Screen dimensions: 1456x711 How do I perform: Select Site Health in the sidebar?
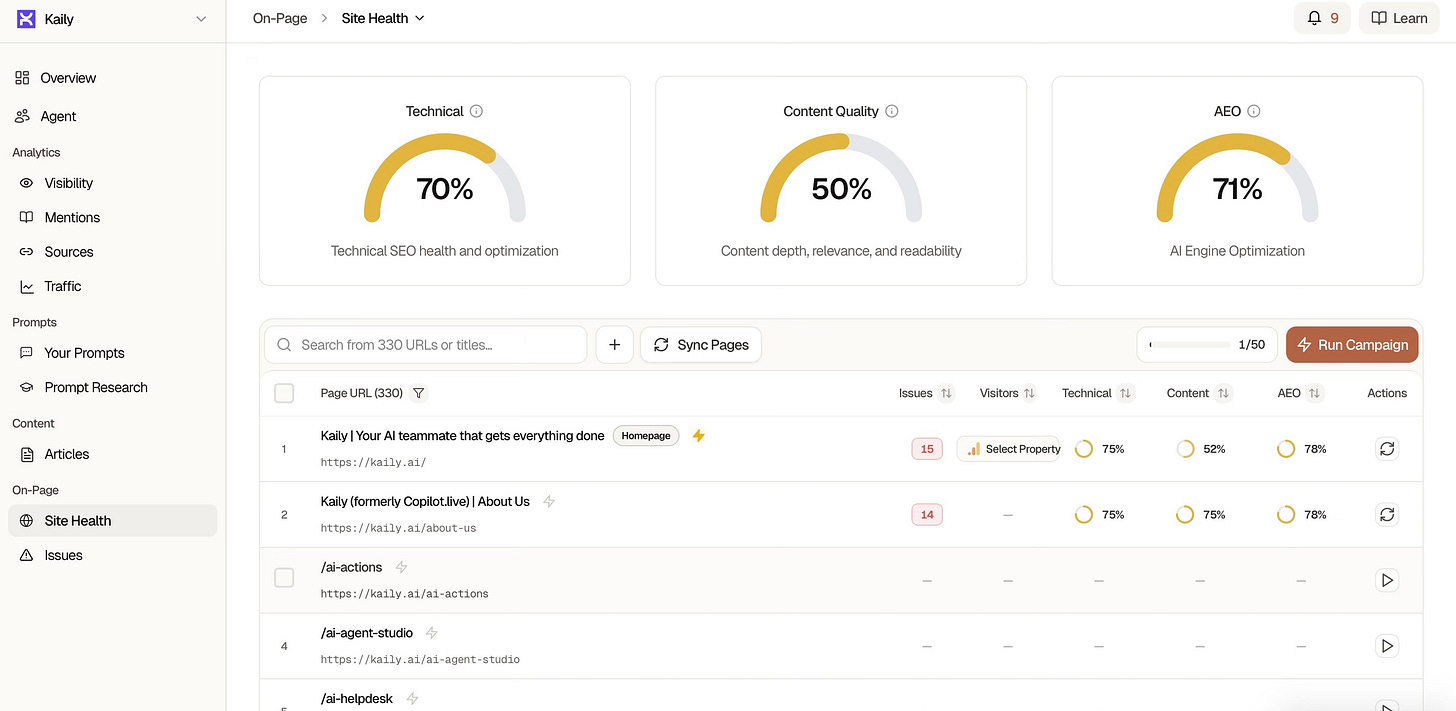(112, 521)
